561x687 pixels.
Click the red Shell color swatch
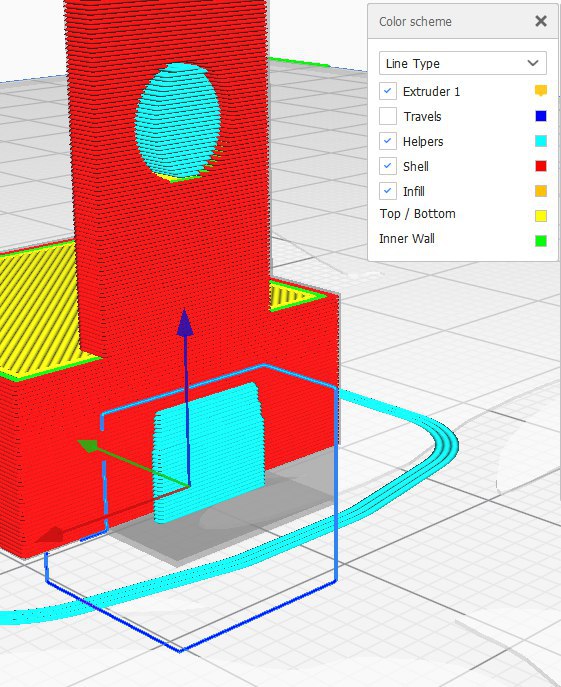pos(541,166)
